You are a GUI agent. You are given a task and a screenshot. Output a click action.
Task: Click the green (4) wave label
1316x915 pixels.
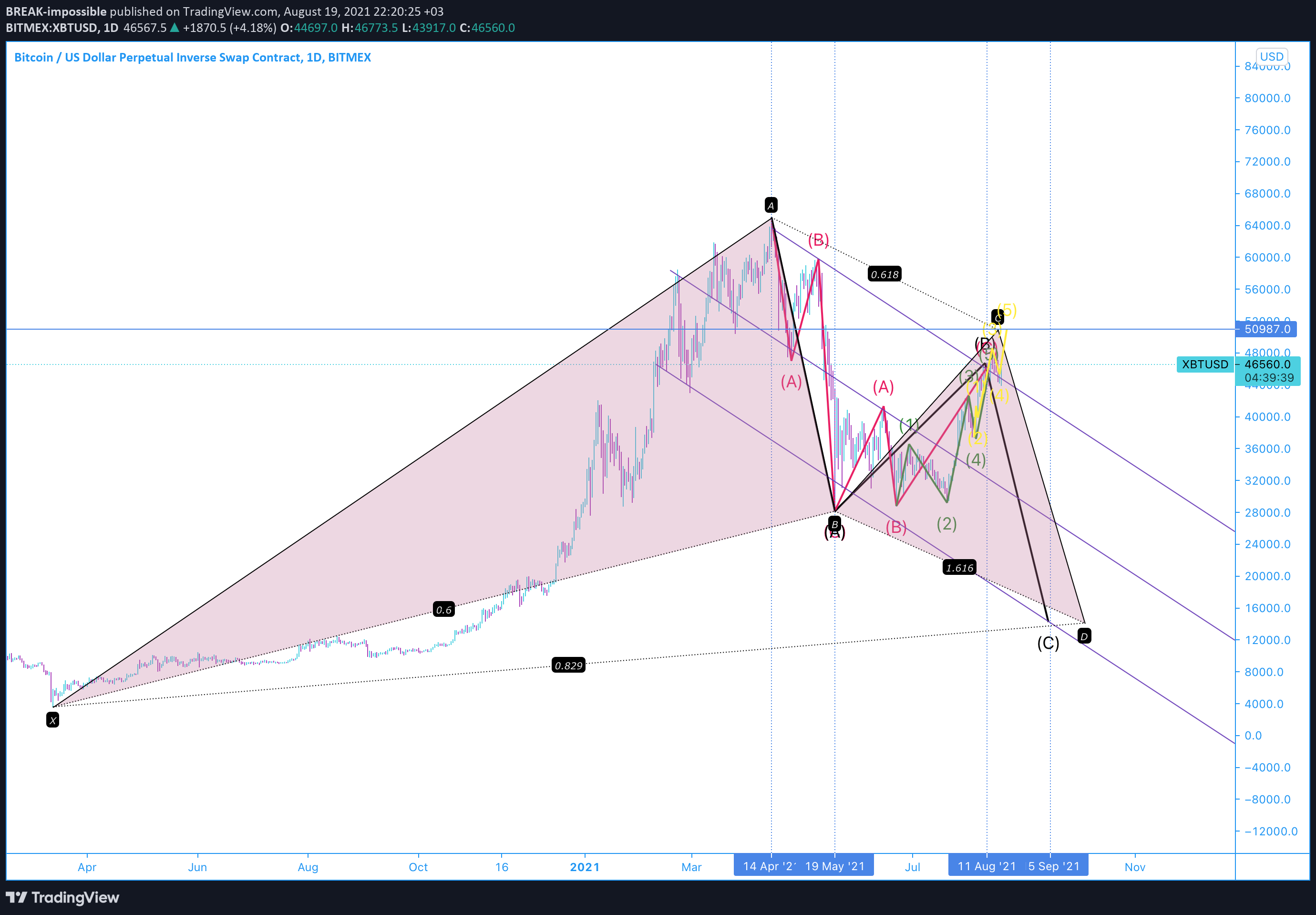[976, 460]
